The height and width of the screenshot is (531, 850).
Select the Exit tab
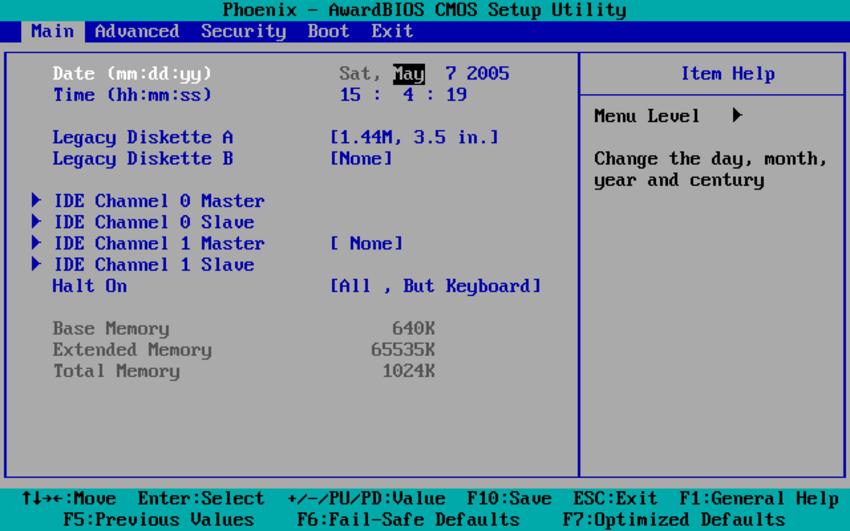tap(392, 31)
